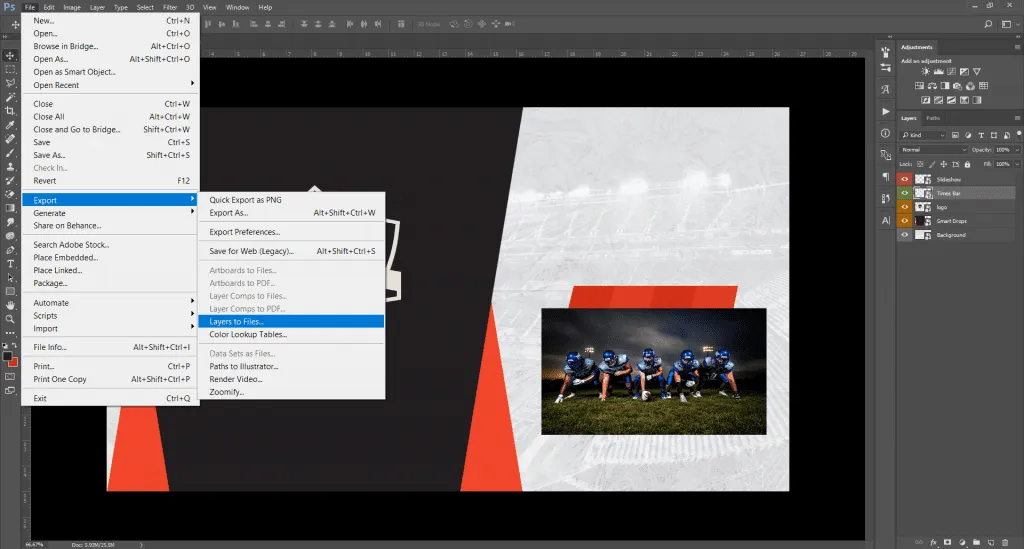
Task: Toggle visibility of the logo layer
Action: (905, 207)
